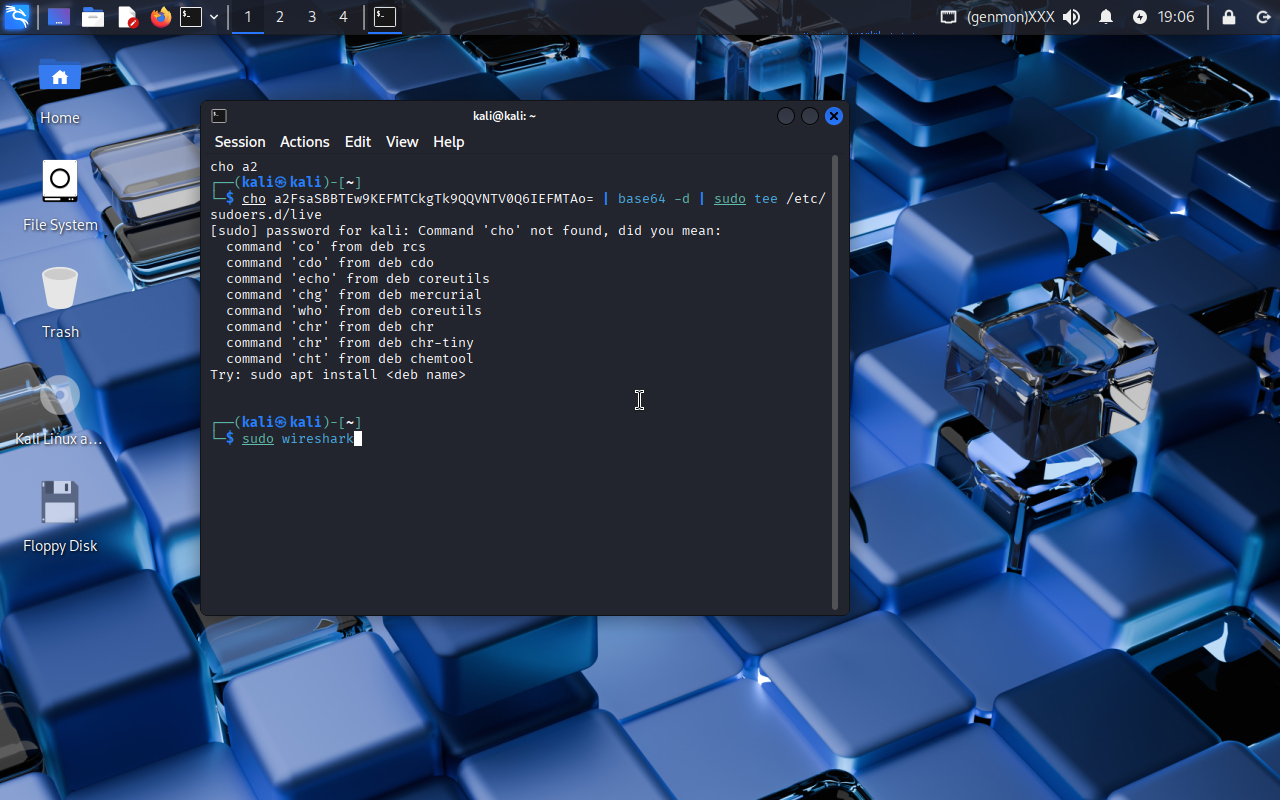Image resolution: width=1280 pixels, height=800 pixels.
Task: Expand the terminal launcher dropdown arrow
Action: pos(214,17)
